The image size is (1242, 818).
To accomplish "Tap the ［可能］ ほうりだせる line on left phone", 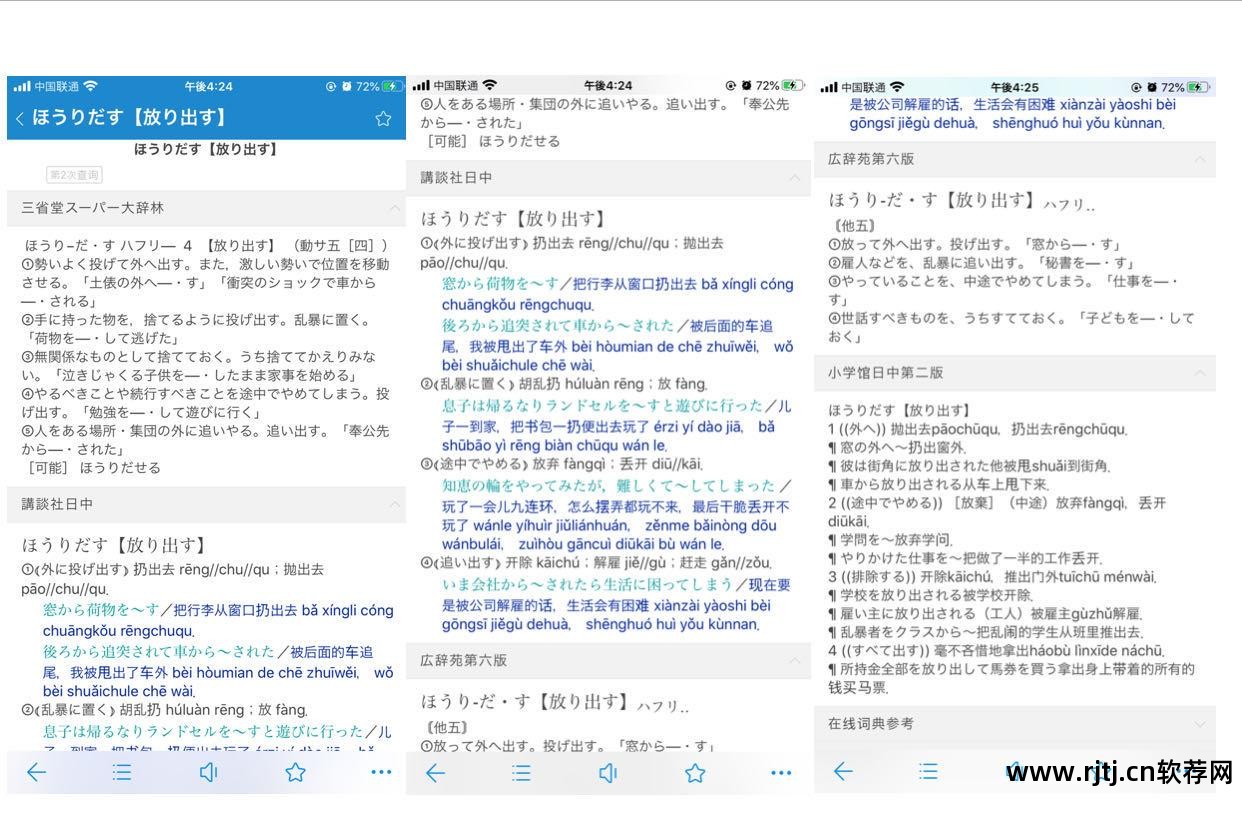I will (x=93, y=468).
